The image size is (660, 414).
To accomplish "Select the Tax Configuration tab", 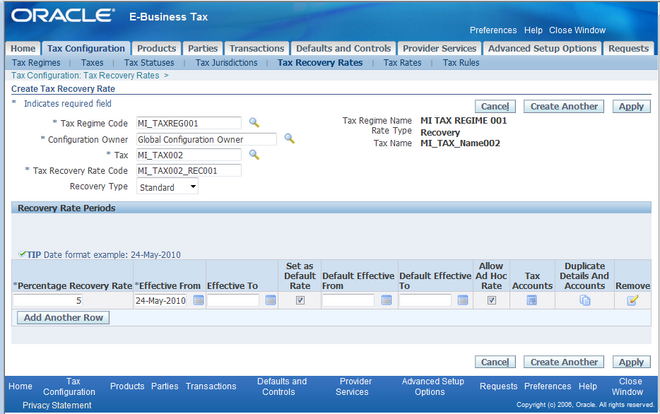I will [x=86, y=48].
